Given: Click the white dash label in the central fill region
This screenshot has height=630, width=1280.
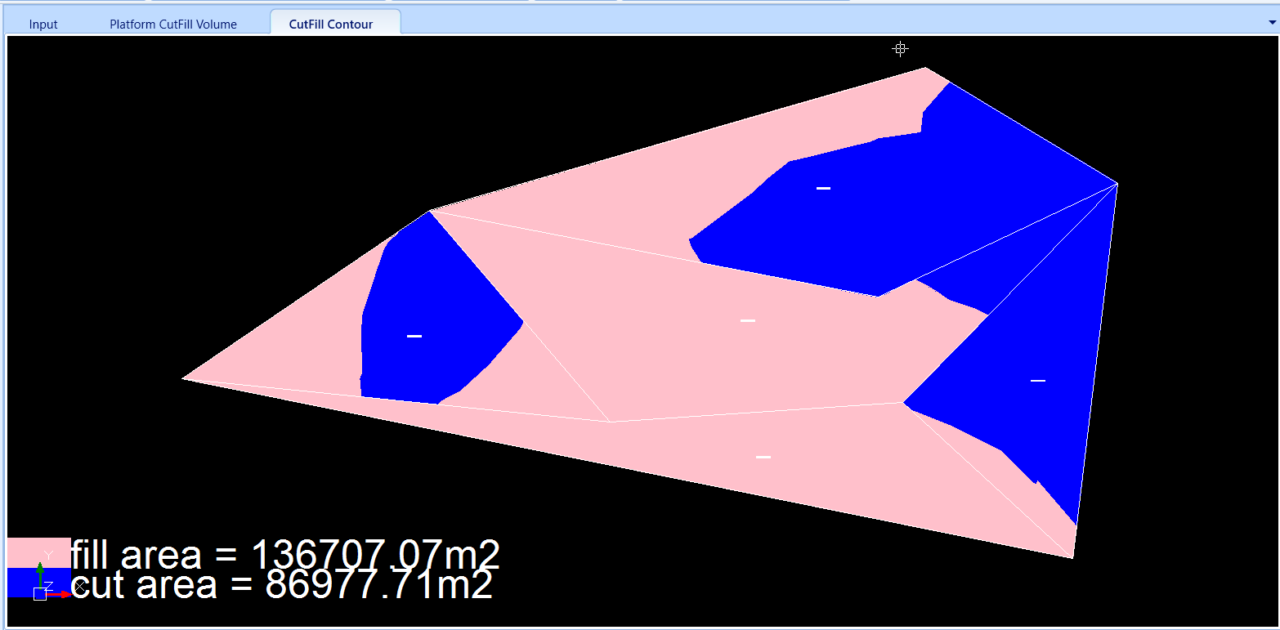Looking at the screenshot, I should click(x=747, y=320).
